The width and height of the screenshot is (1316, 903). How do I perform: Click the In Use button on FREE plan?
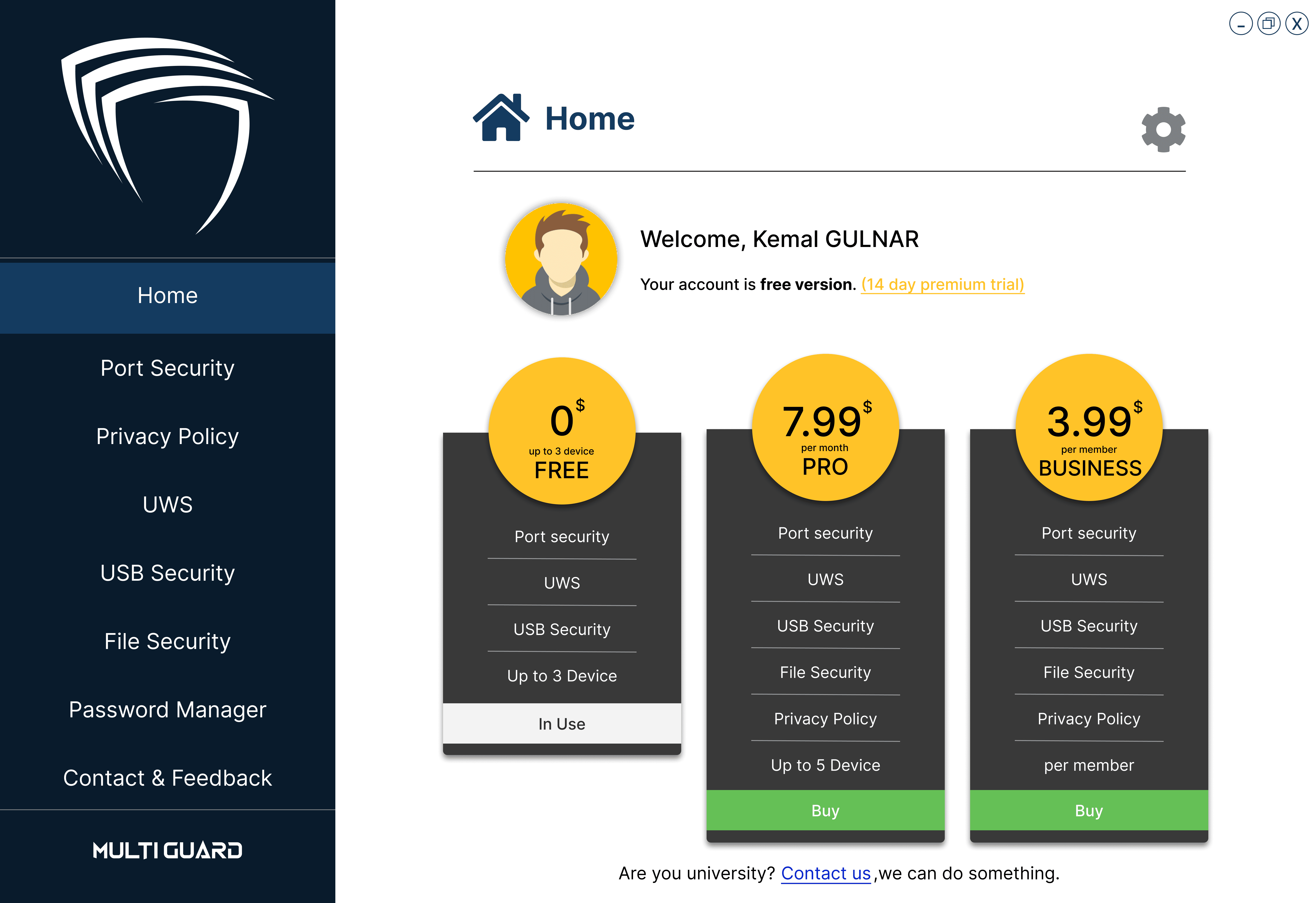pyautogui.click(x=562, y=724)
